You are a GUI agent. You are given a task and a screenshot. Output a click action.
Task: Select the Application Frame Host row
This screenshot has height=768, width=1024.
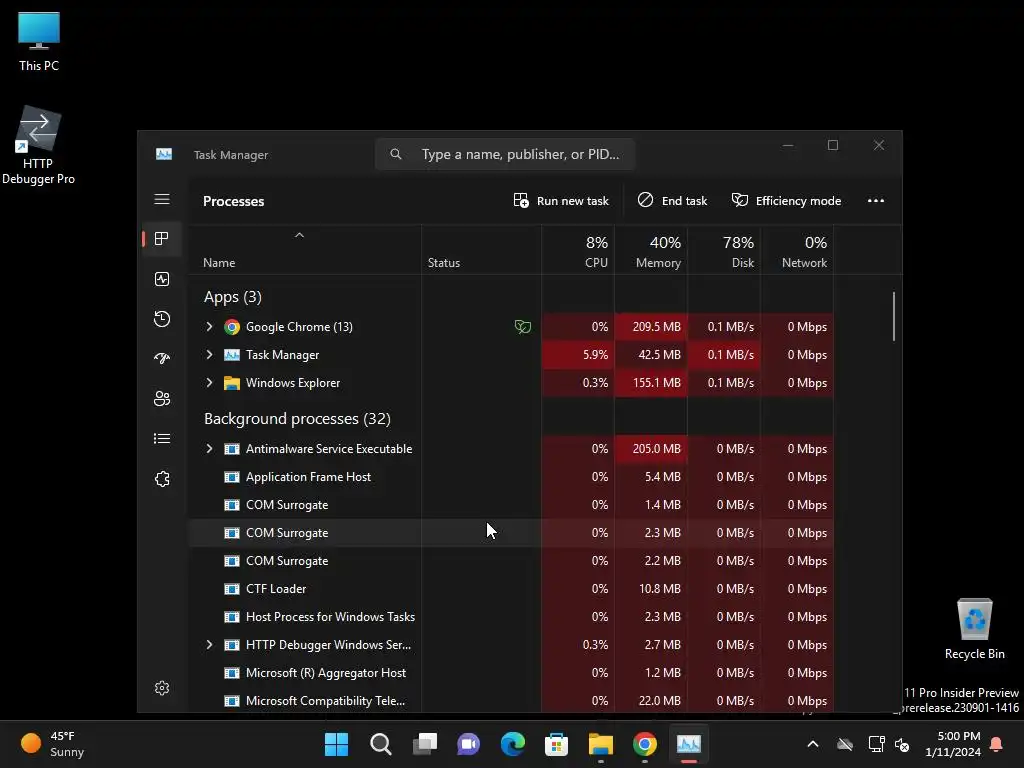pyautogui.click(x=511, y=477)
